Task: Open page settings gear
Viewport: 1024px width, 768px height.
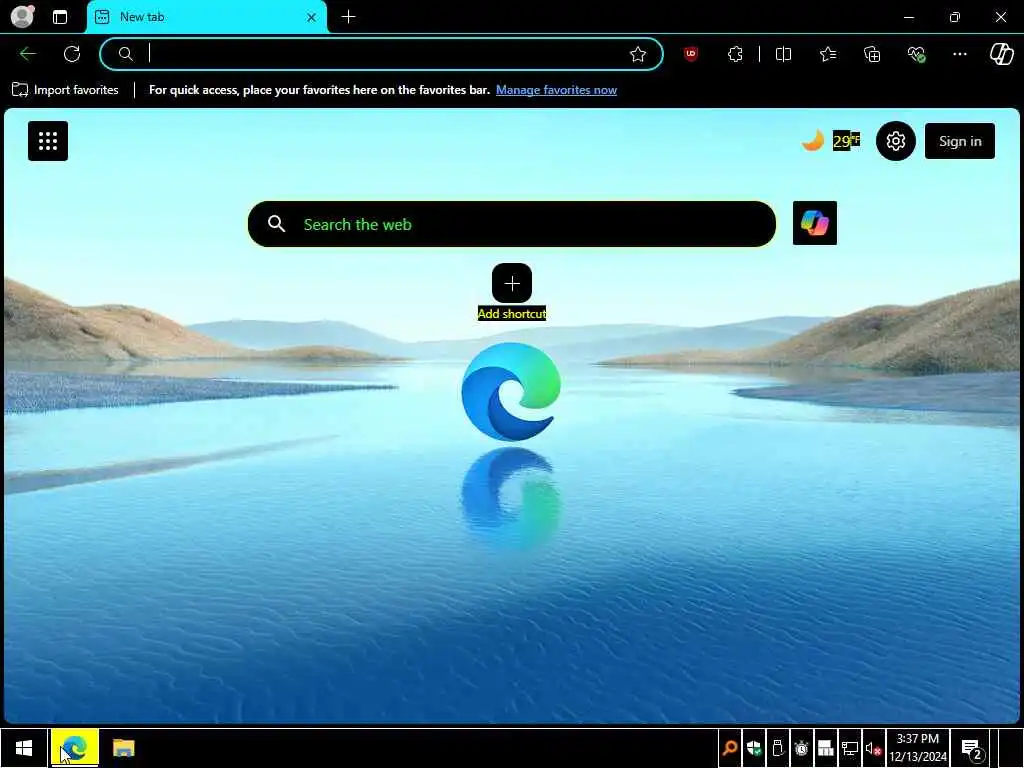Action: pyautogui.click(x=896, y=141)
